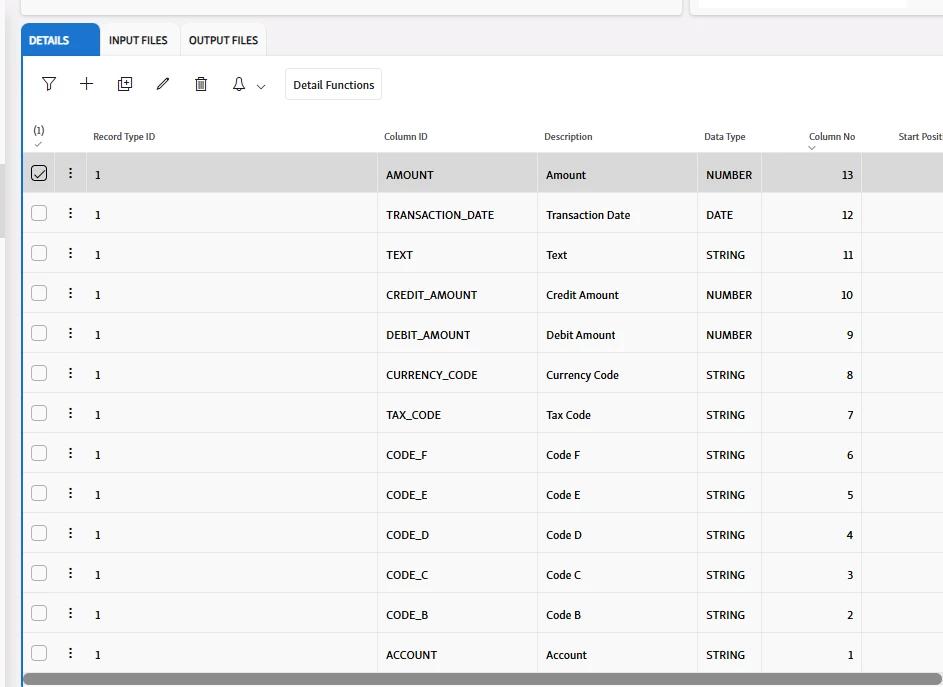Open row menu for CODE_F
The height and width of the screenshot is (687, 943).
(x=70, y=453)
